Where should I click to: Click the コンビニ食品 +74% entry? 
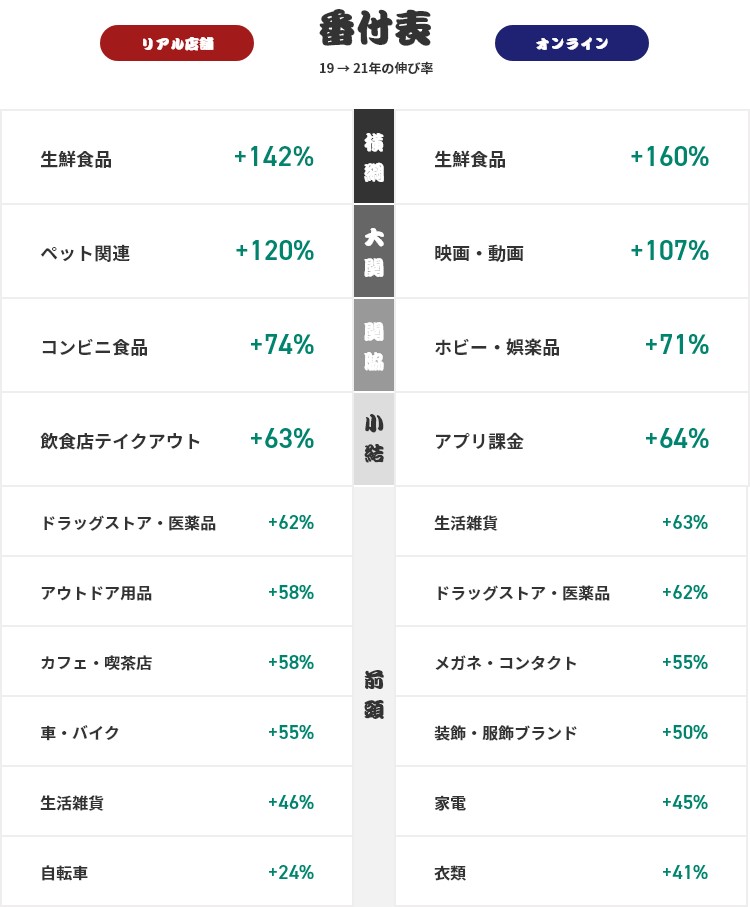(177, 345)
